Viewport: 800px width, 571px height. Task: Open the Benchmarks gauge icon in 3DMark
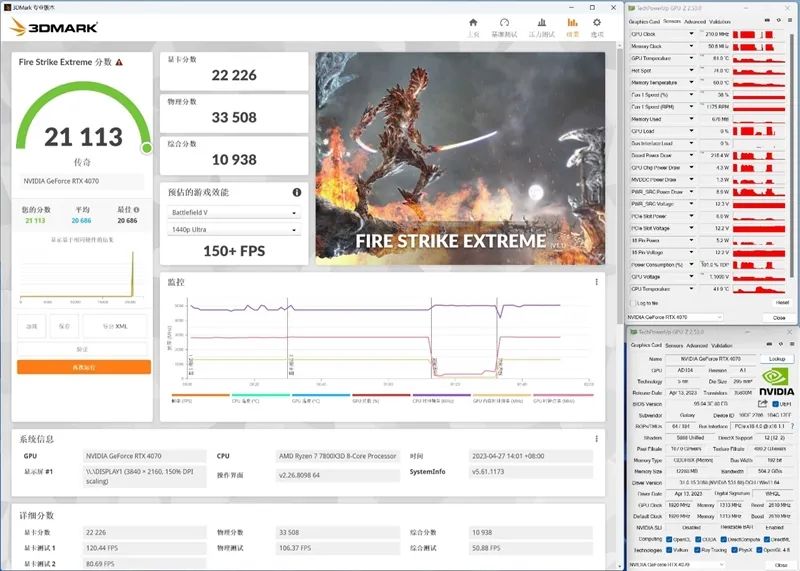pyautogui.click(x=504, y=22)
